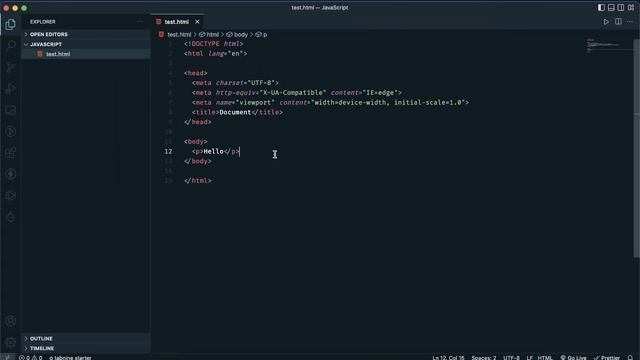640x360 pixels.
Task: Customize Layout icon in title bar
Action: (631, 7)
